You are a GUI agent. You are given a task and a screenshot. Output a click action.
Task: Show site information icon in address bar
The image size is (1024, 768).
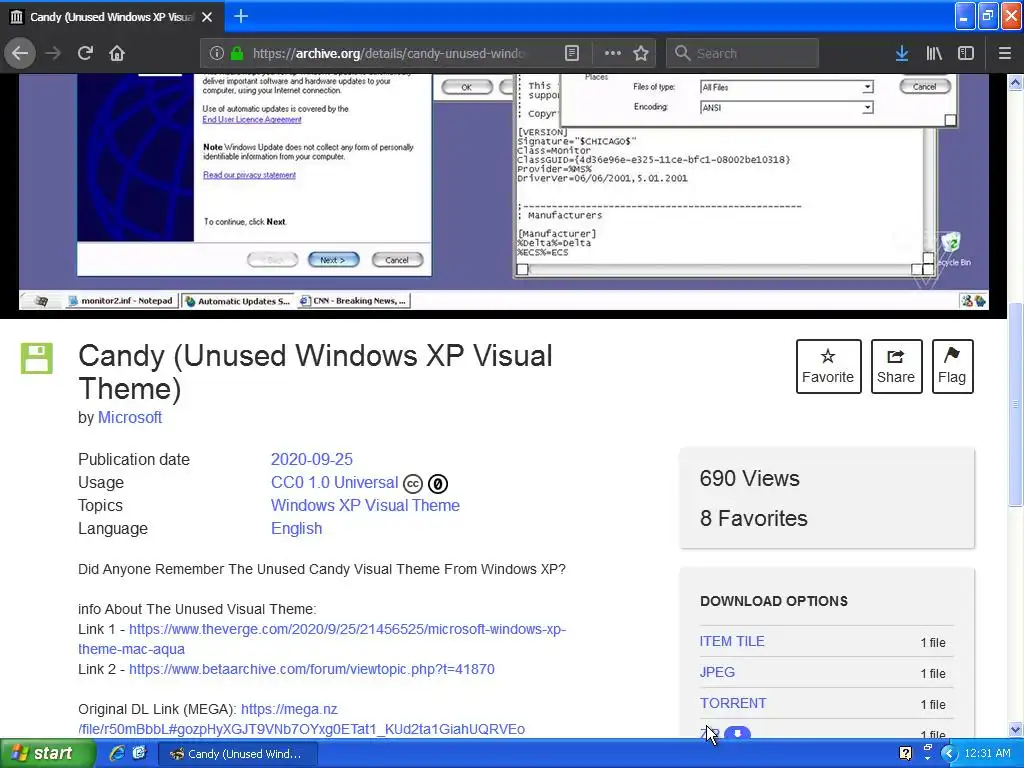[x=217, y=54]
